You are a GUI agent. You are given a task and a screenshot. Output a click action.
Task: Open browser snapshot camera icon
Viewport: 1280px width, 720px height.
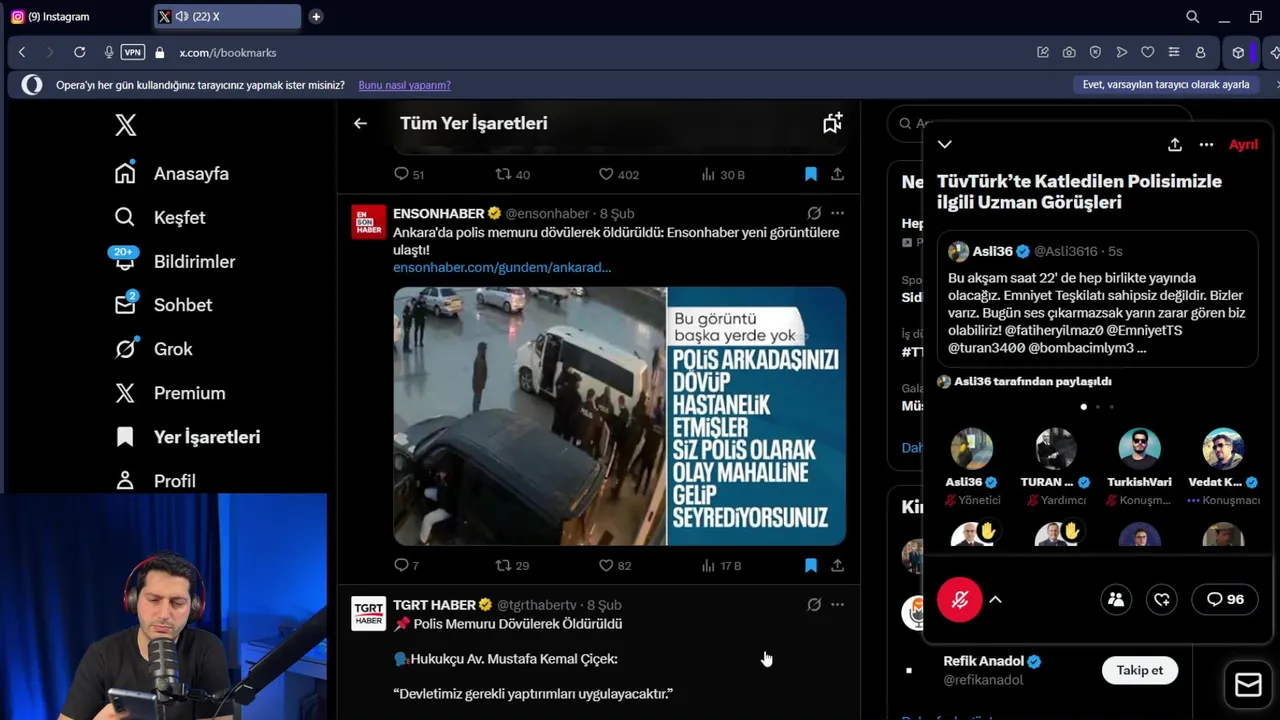tap(1069, 52)
